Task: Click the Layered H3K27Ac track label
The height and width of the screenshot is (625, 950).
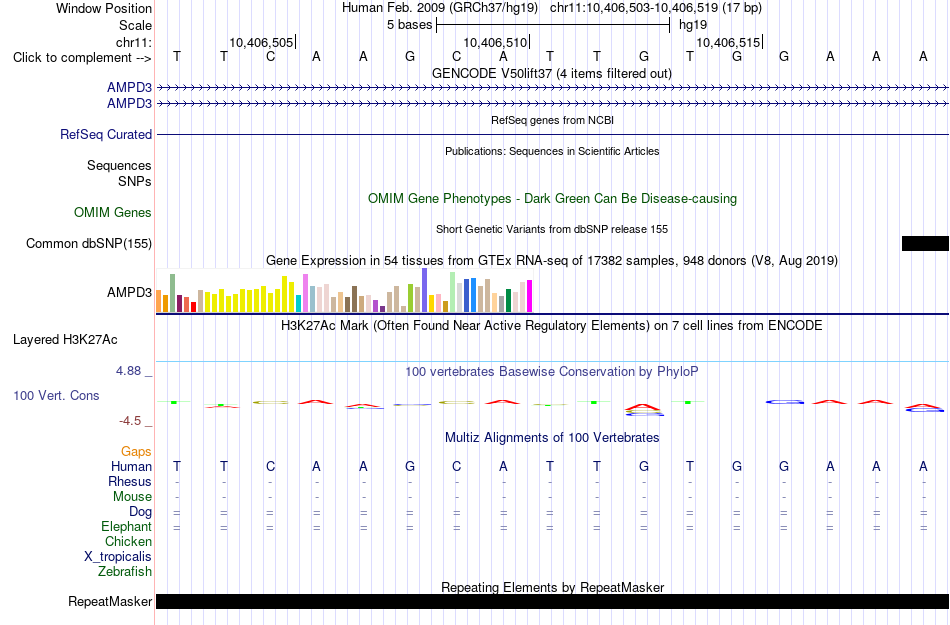Action: 65,340
